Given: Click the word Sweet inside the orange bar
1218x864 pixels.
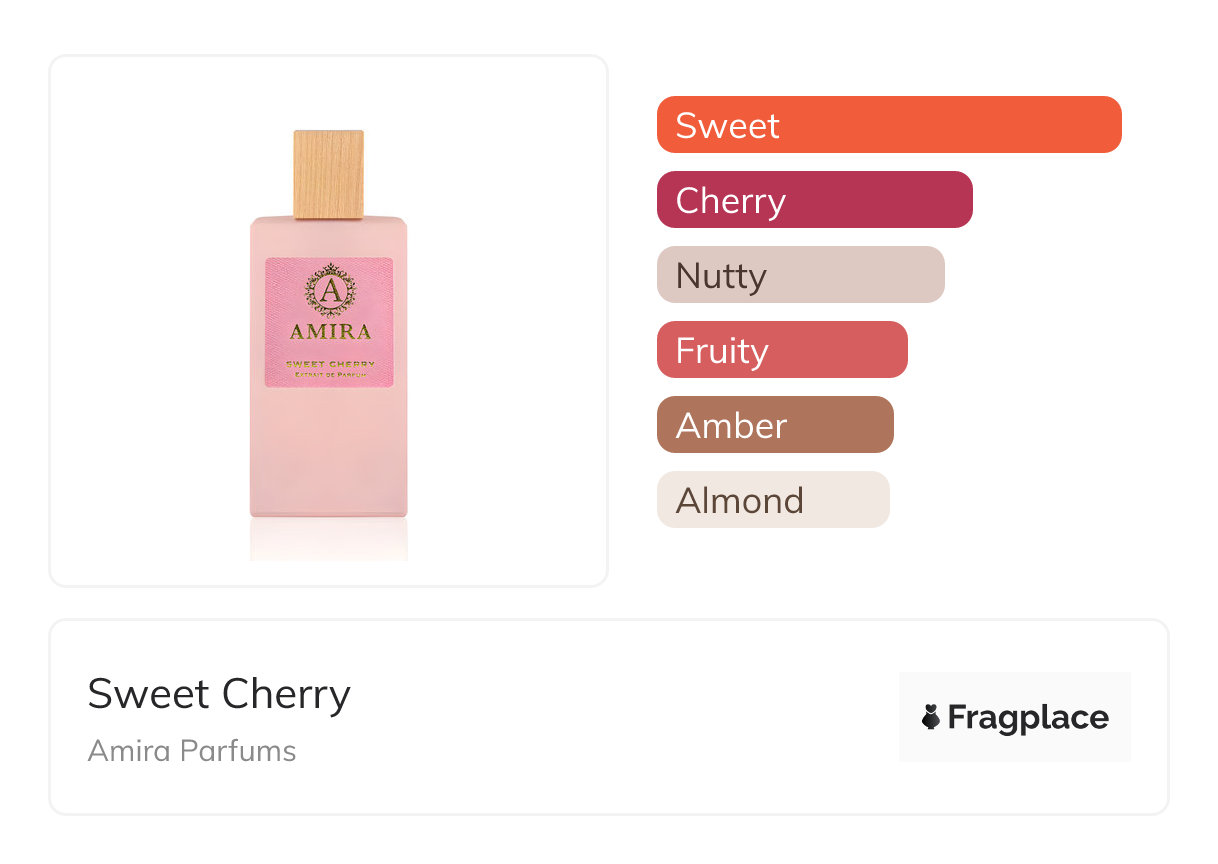Looking at the screenshot, I should pos(727,125).
